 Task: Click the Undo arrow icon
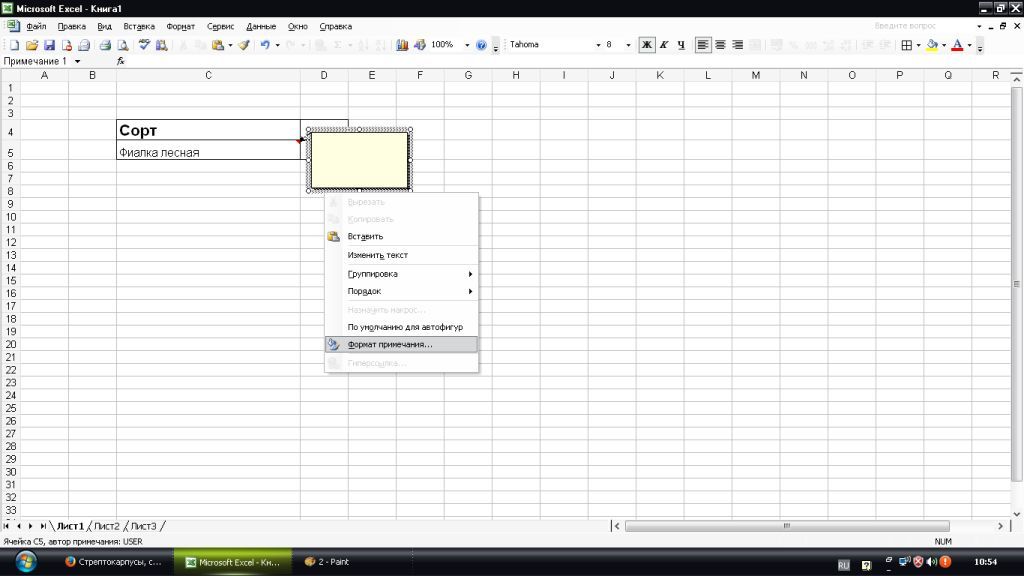click(x=265, y=45)
